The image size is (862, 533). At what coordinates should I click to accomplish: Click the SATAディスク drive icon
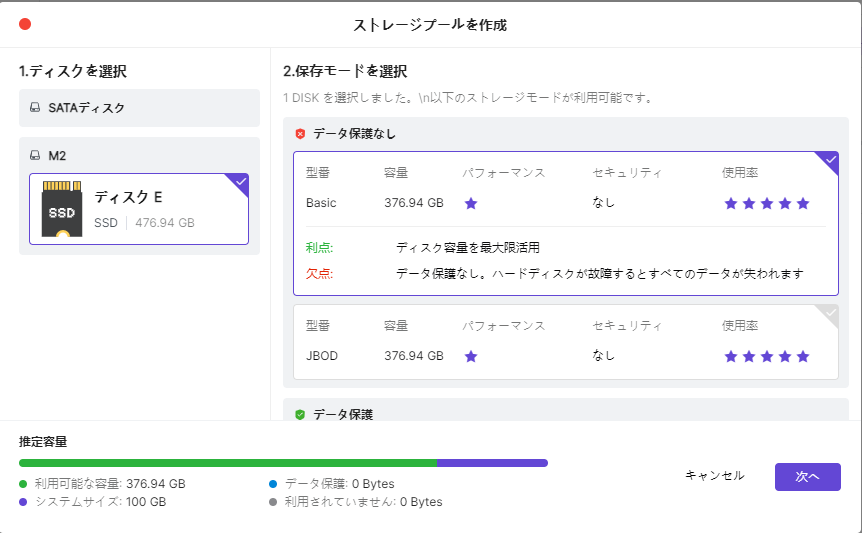[x=35, y=108]
